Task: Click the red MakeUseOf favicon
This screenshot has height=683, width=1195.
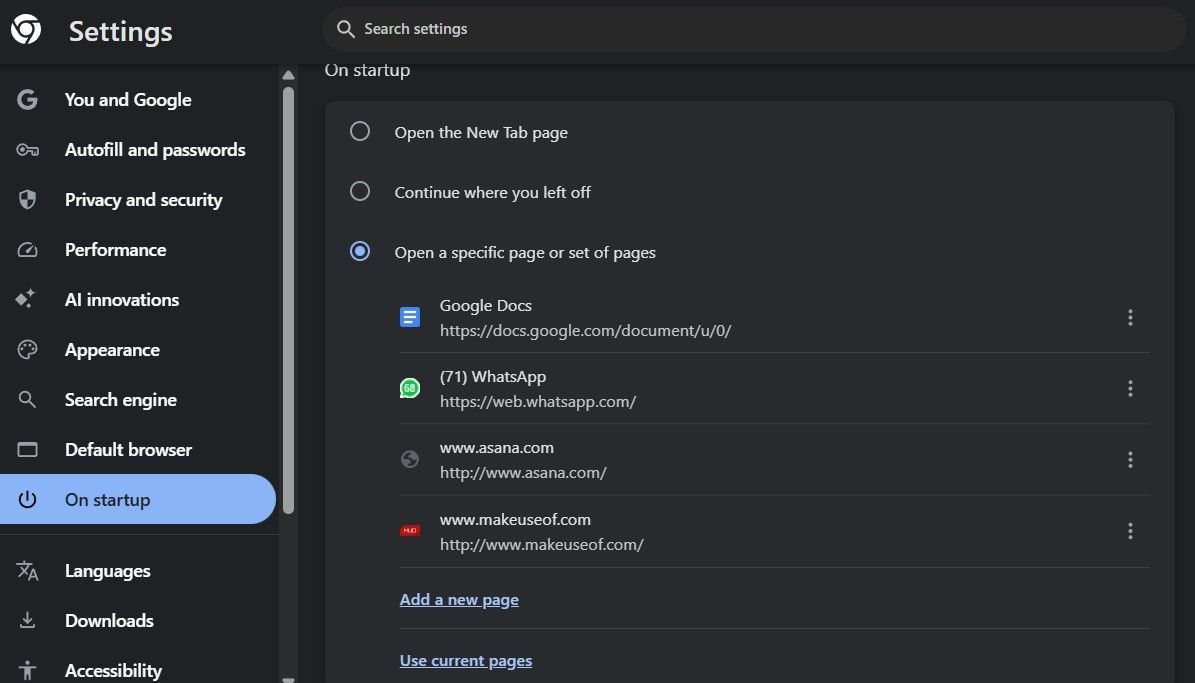Action: coord(409,531)
